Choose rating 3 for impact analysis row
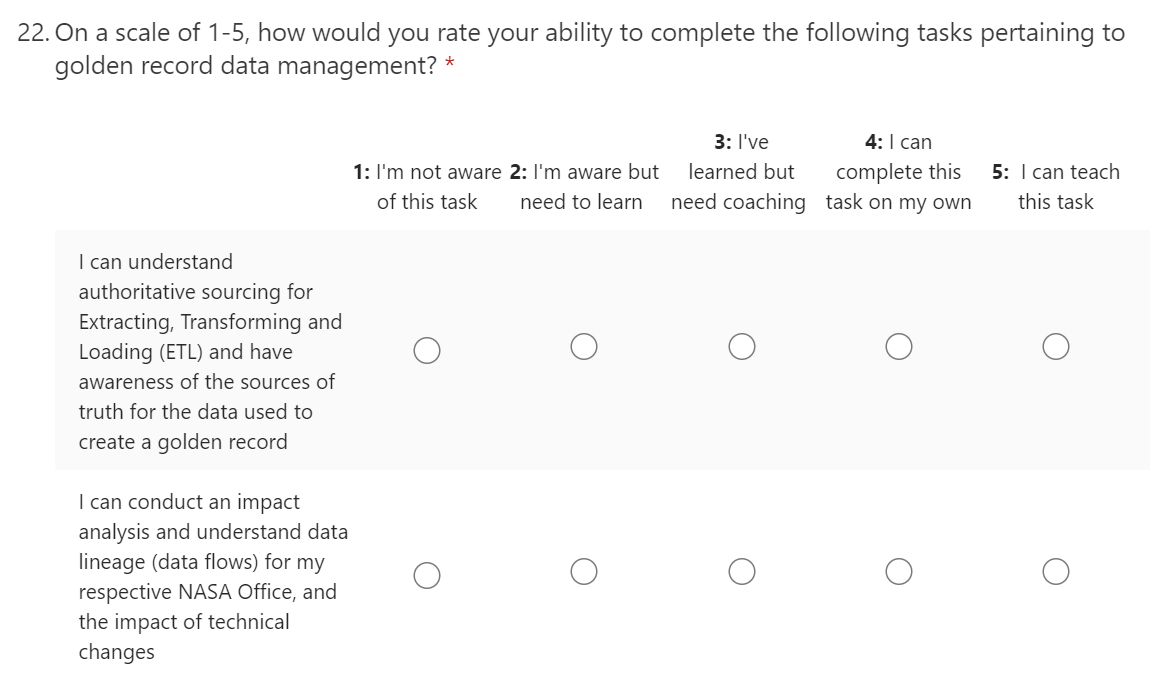The width and height of the screenshot is (1152, 684). [x=741, y=571]
